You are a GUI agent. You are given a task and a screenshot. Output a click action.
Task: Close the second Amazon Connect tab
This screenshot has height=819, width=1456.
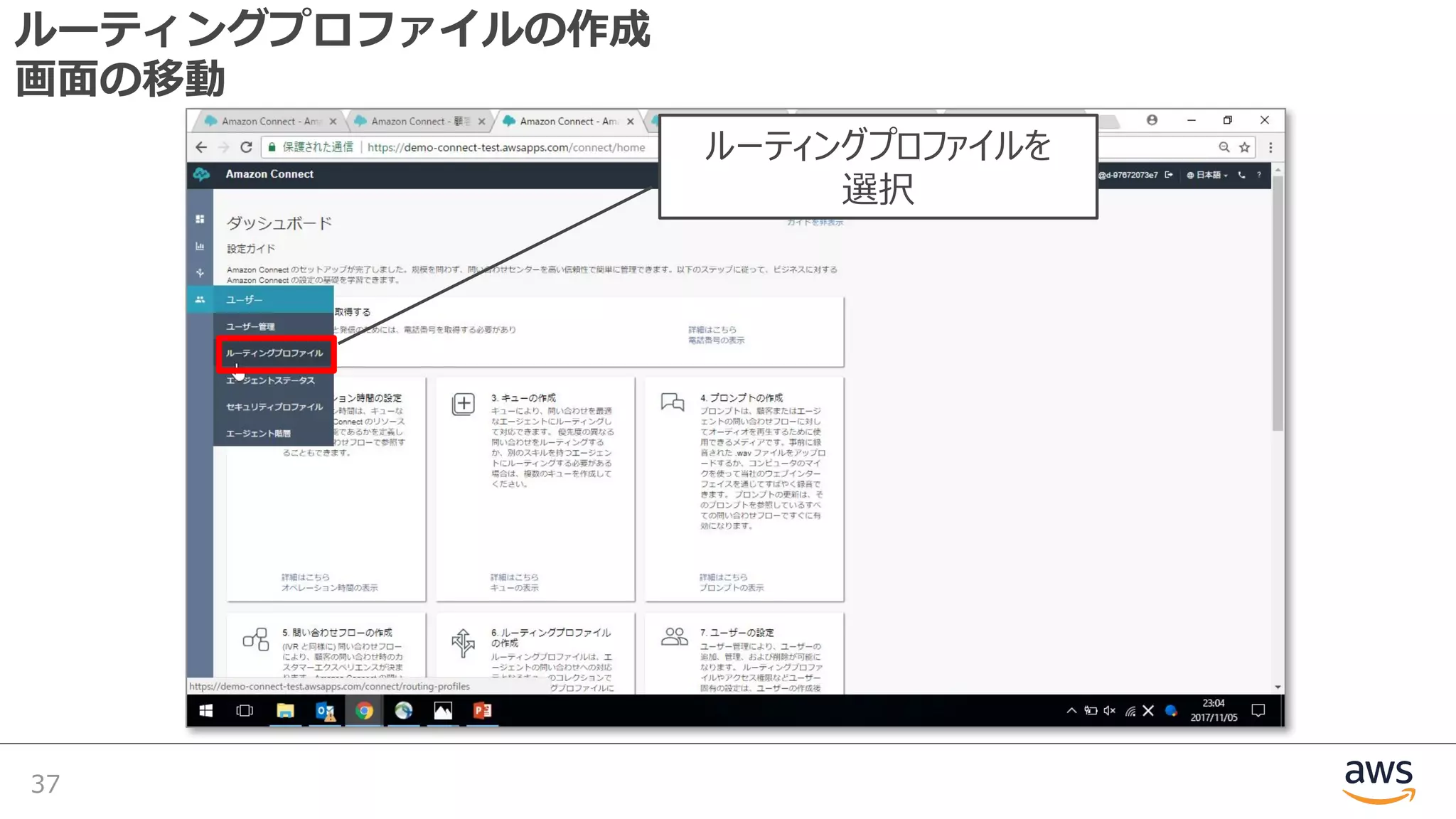(x=482, y=122)
